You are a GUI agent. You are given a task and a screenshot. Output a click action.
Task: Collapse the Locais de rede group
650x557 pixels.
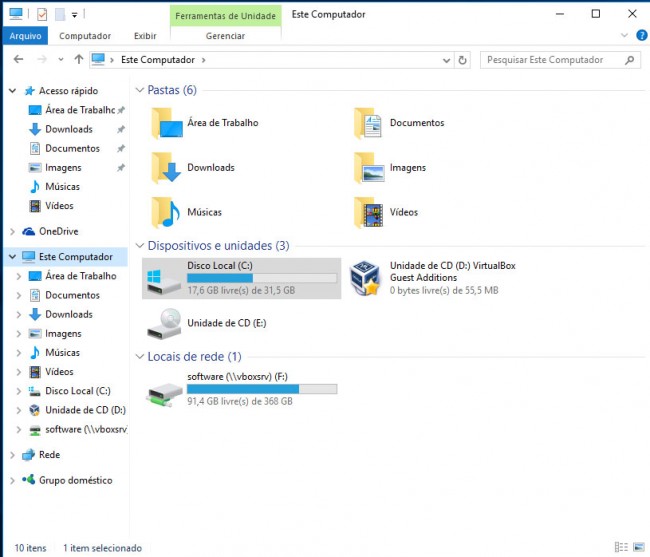[x=140, y=356]
